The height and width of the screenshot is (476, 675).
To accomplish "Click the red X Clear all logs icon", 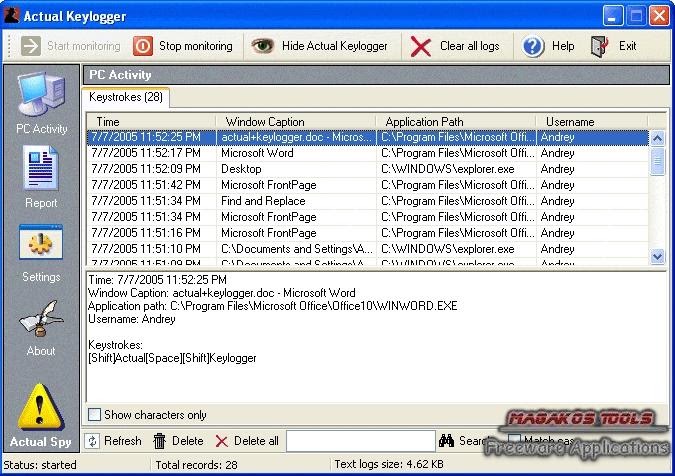I will 421,46.
